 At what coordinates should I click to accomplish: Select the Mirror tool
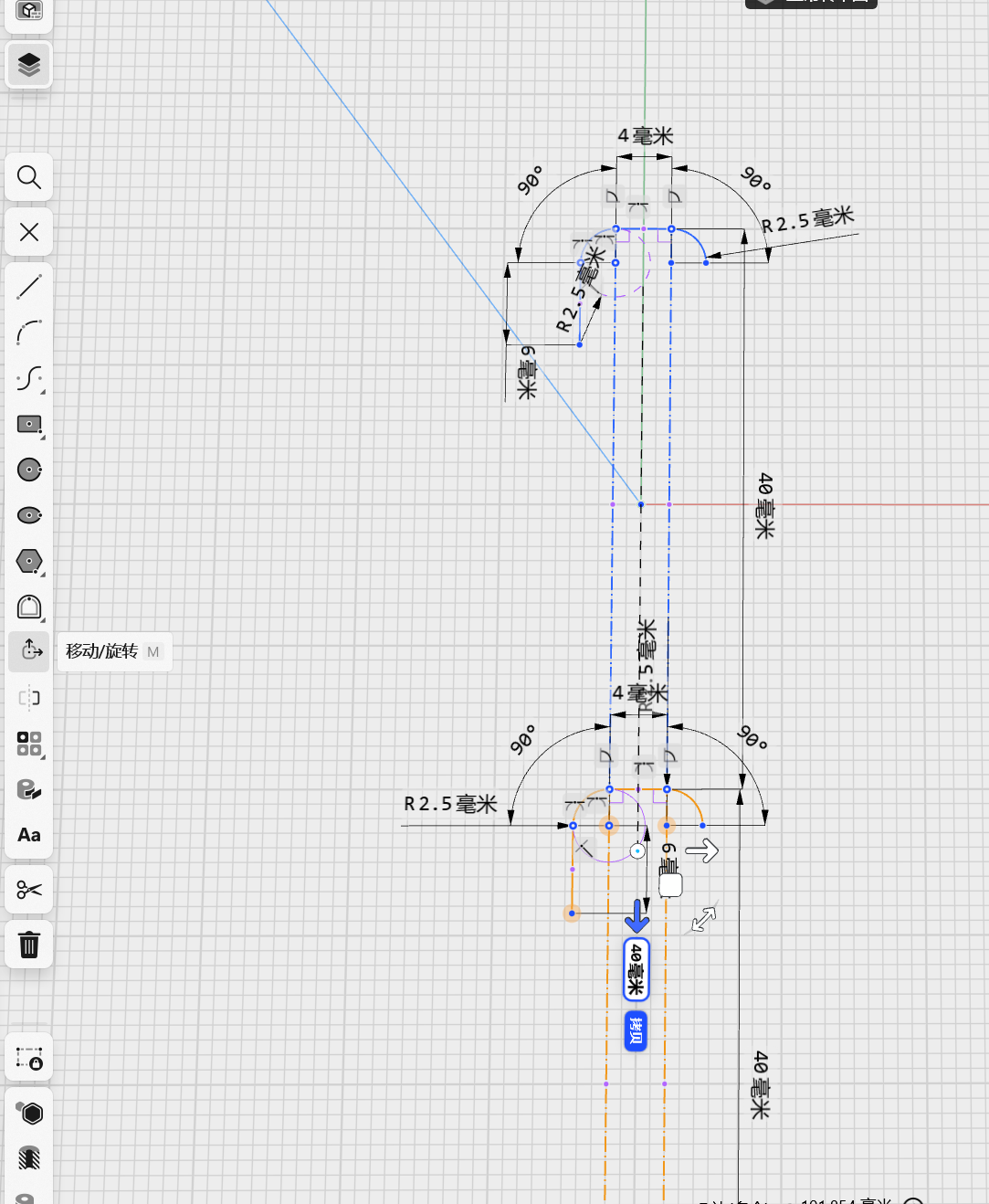pyautogui.click(x=29, y=698)
